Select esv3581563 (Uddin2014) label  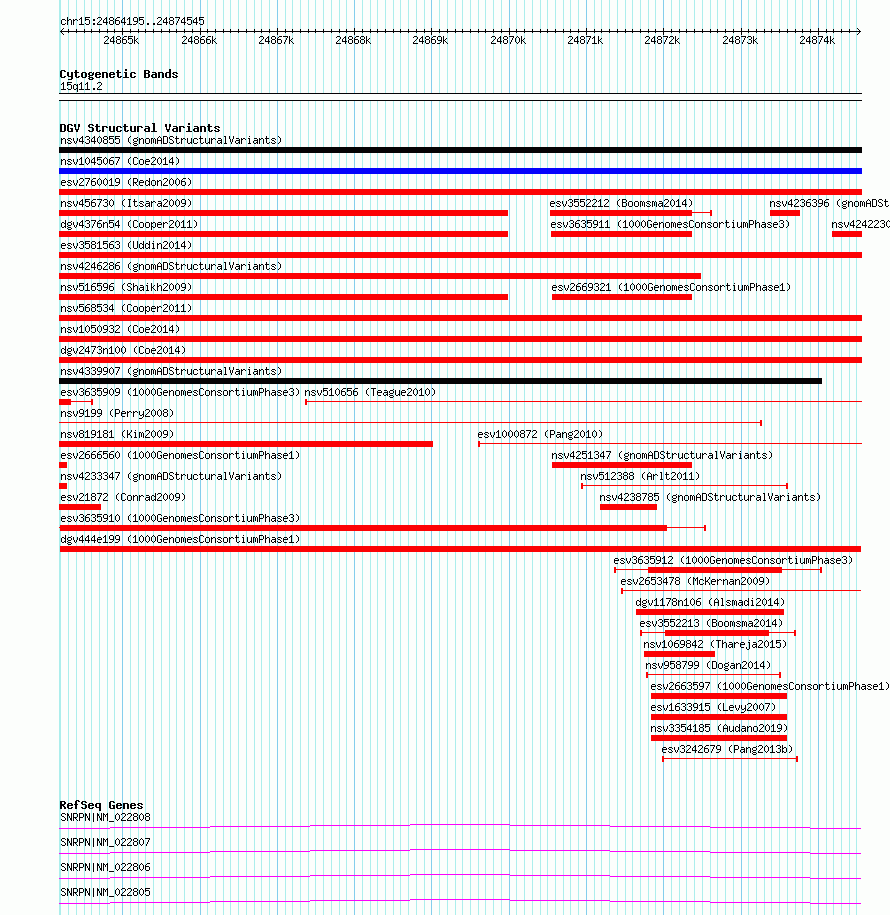point(126,245)
